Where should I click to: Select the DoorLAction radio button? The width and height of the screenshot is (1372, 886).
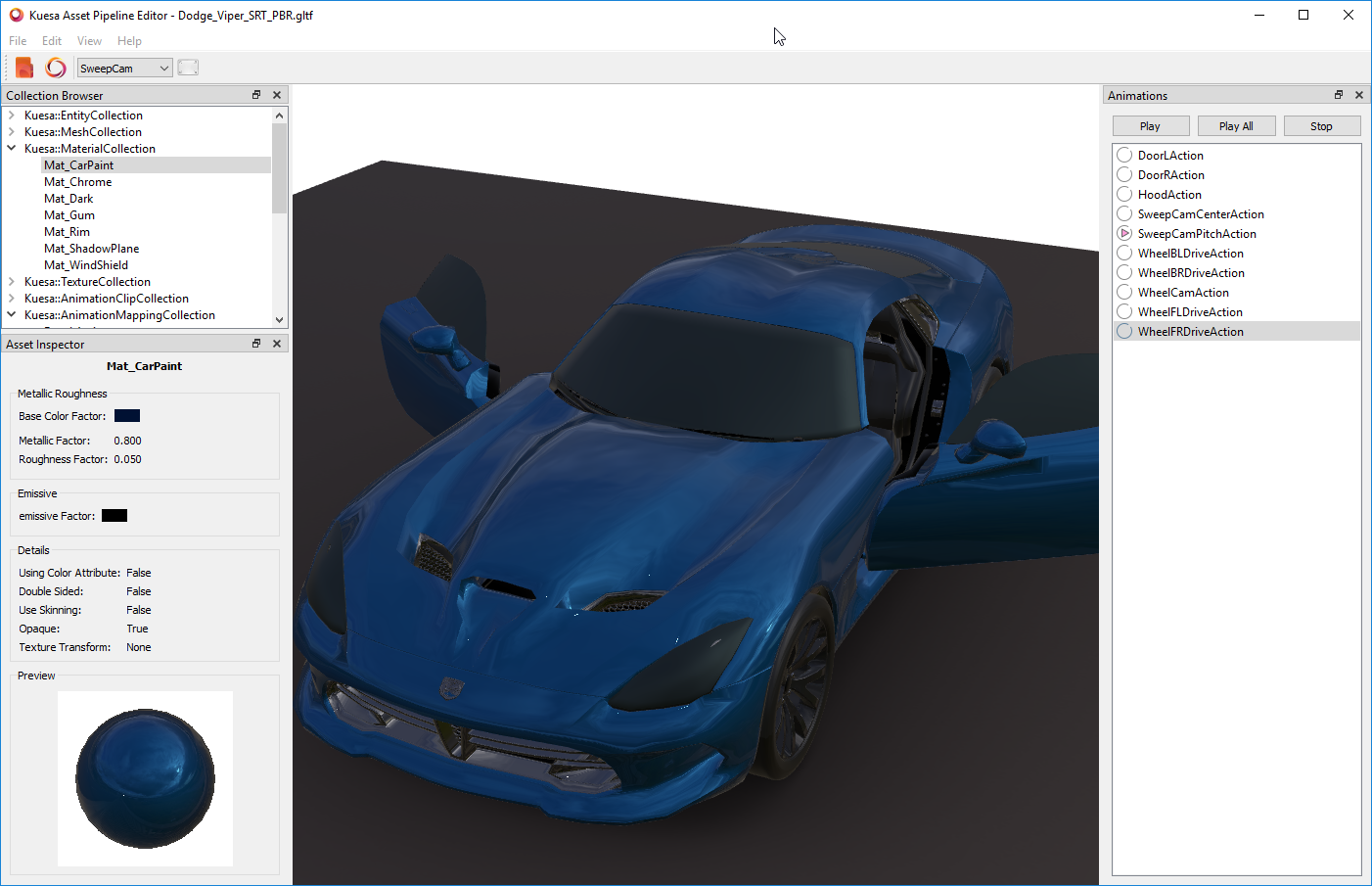pyautogui.click(x=1125, y=156)
